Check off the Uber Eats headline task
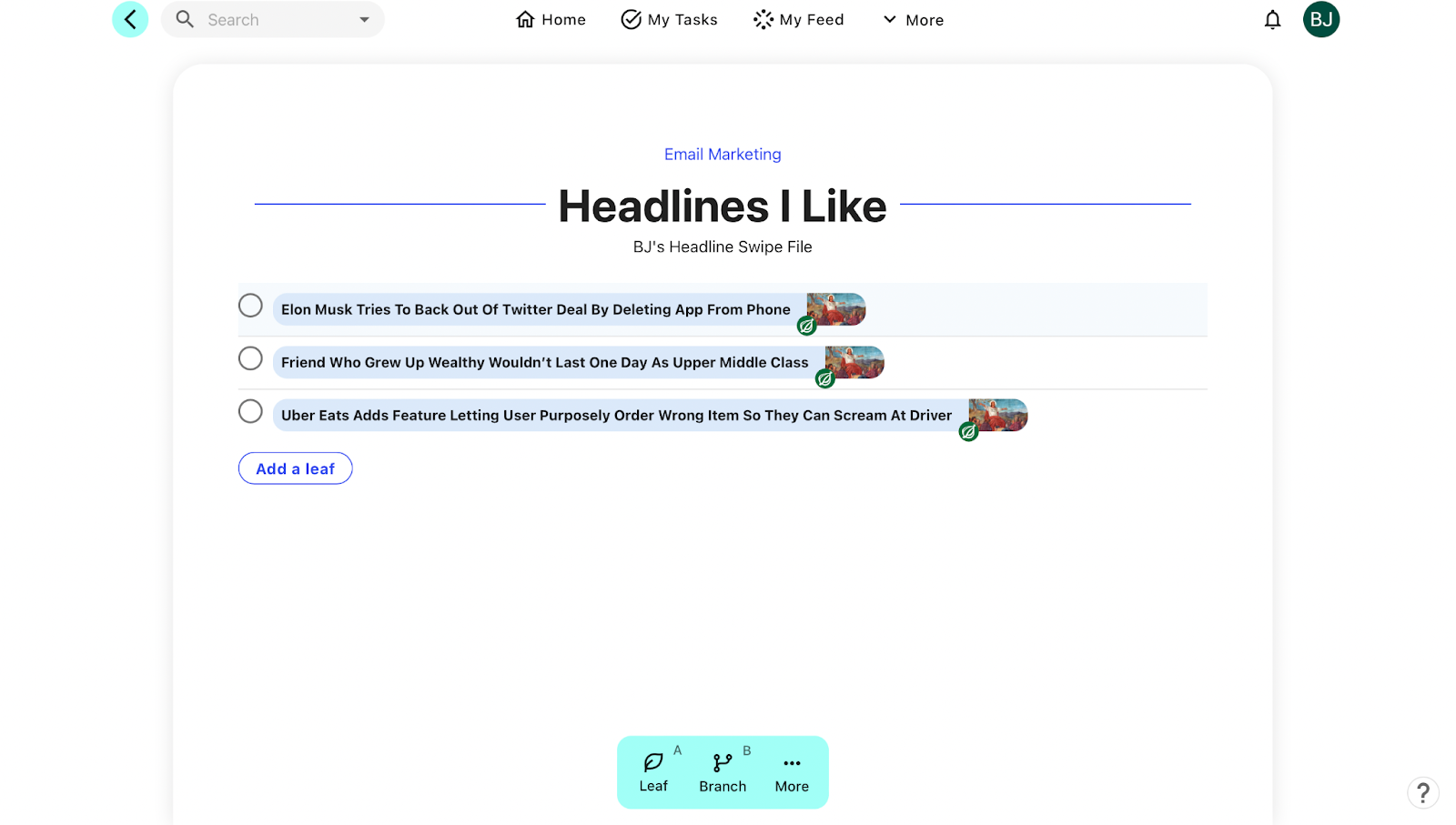Image resolution: width=1456 pixels, height=825 pixels. click(250, 411)
